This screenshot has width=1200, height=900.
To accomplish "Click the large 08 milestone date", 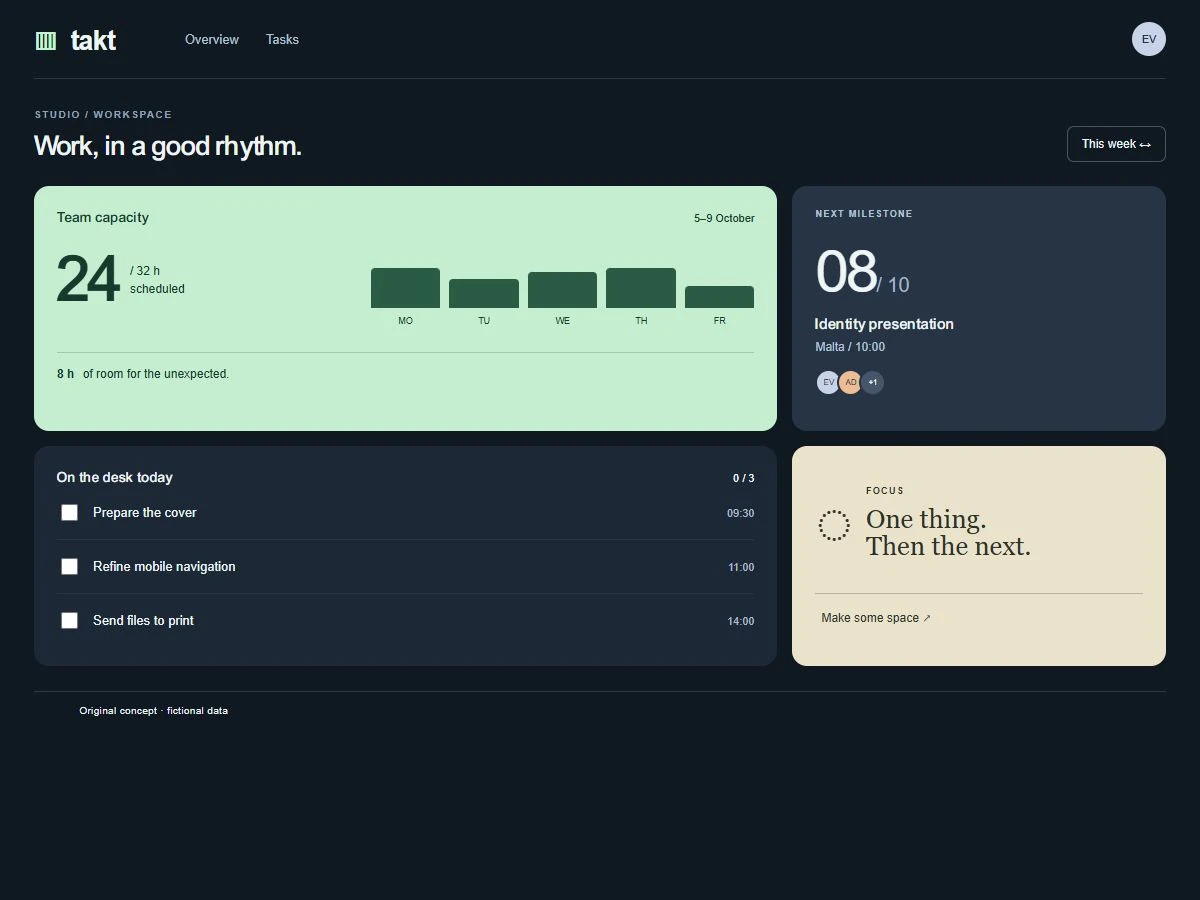I will (x=846, y=272).
